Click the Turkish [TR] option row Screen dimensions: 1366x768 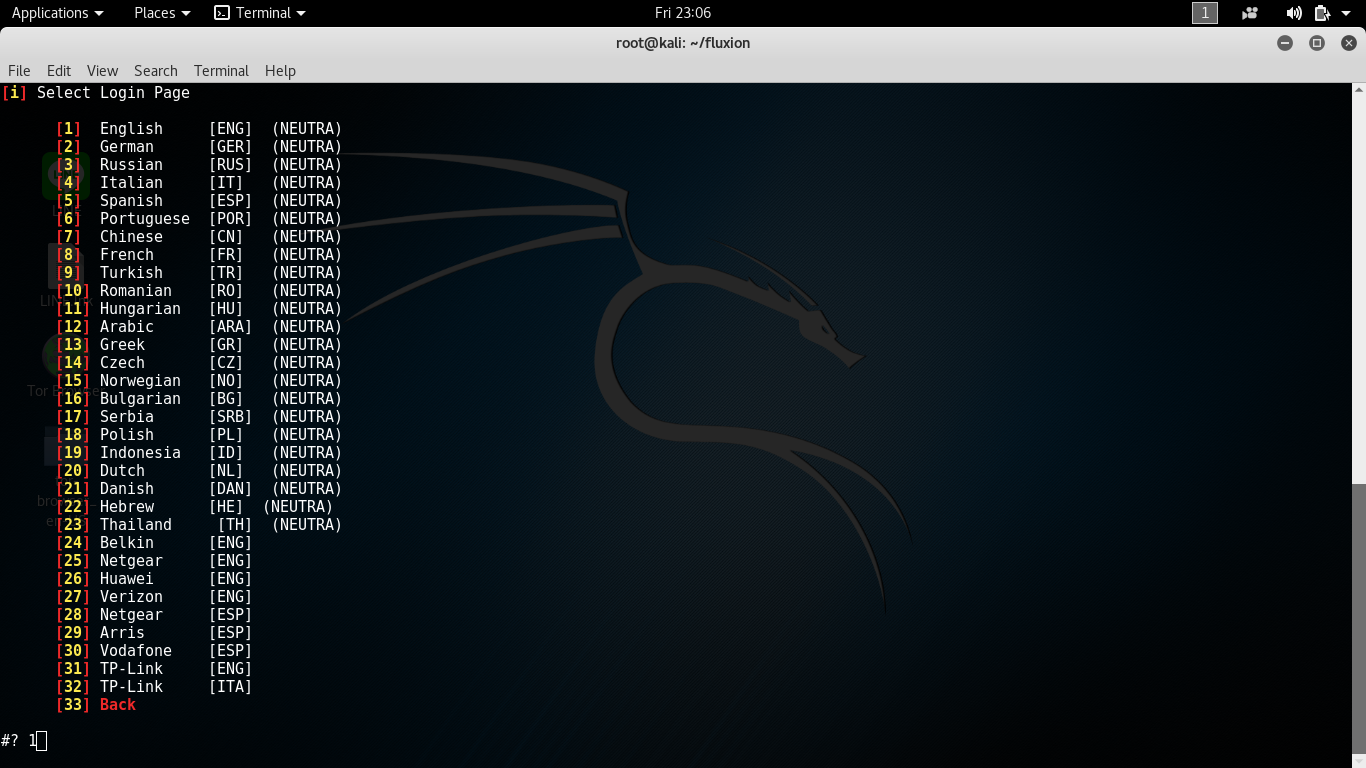tap(199, 273)
